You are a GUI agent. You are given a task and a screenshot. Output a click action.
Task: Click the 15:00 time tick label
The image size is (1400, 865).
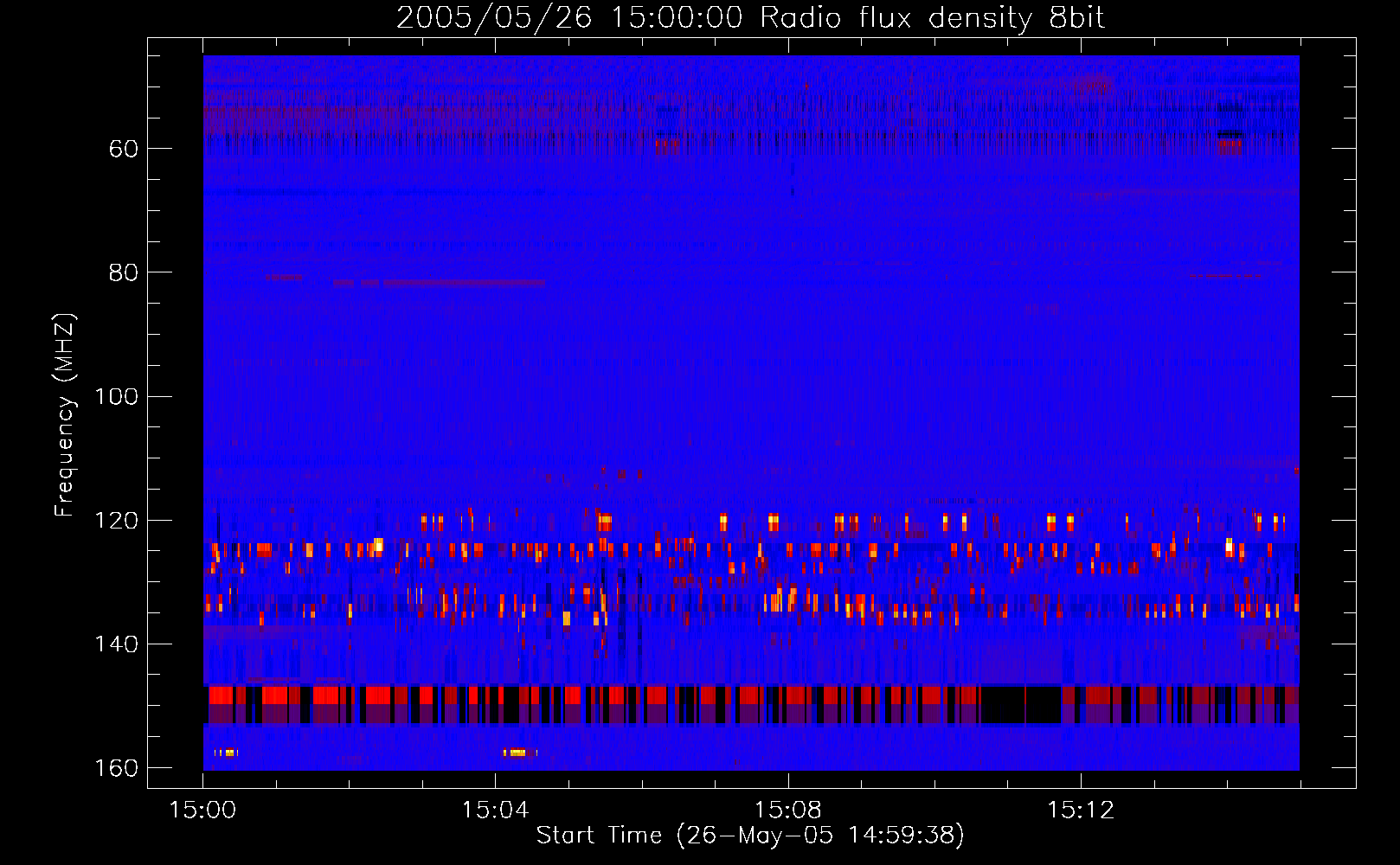pos(202,811)
